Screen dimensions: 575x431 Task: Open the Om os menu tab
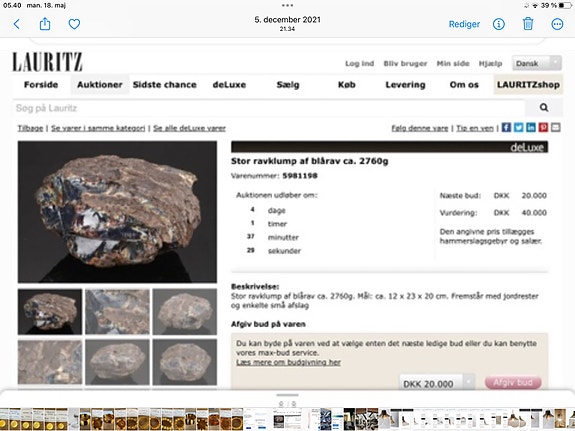point(464,85)
